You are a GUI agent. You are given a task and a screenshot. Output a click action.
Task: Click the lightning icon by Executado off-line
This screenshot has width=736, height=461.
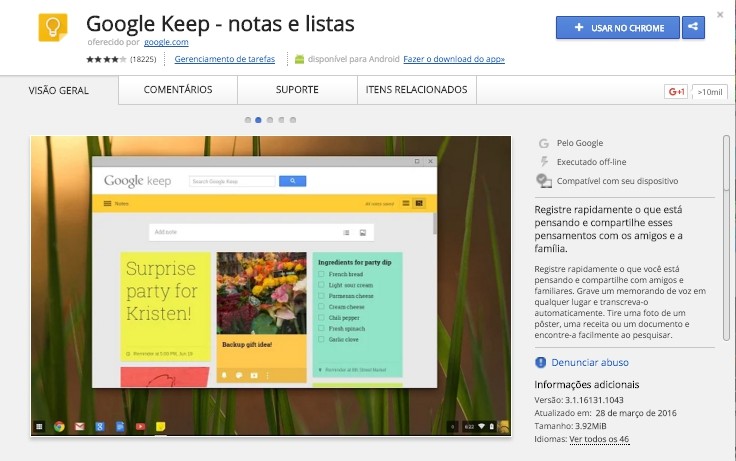[543, 161]
